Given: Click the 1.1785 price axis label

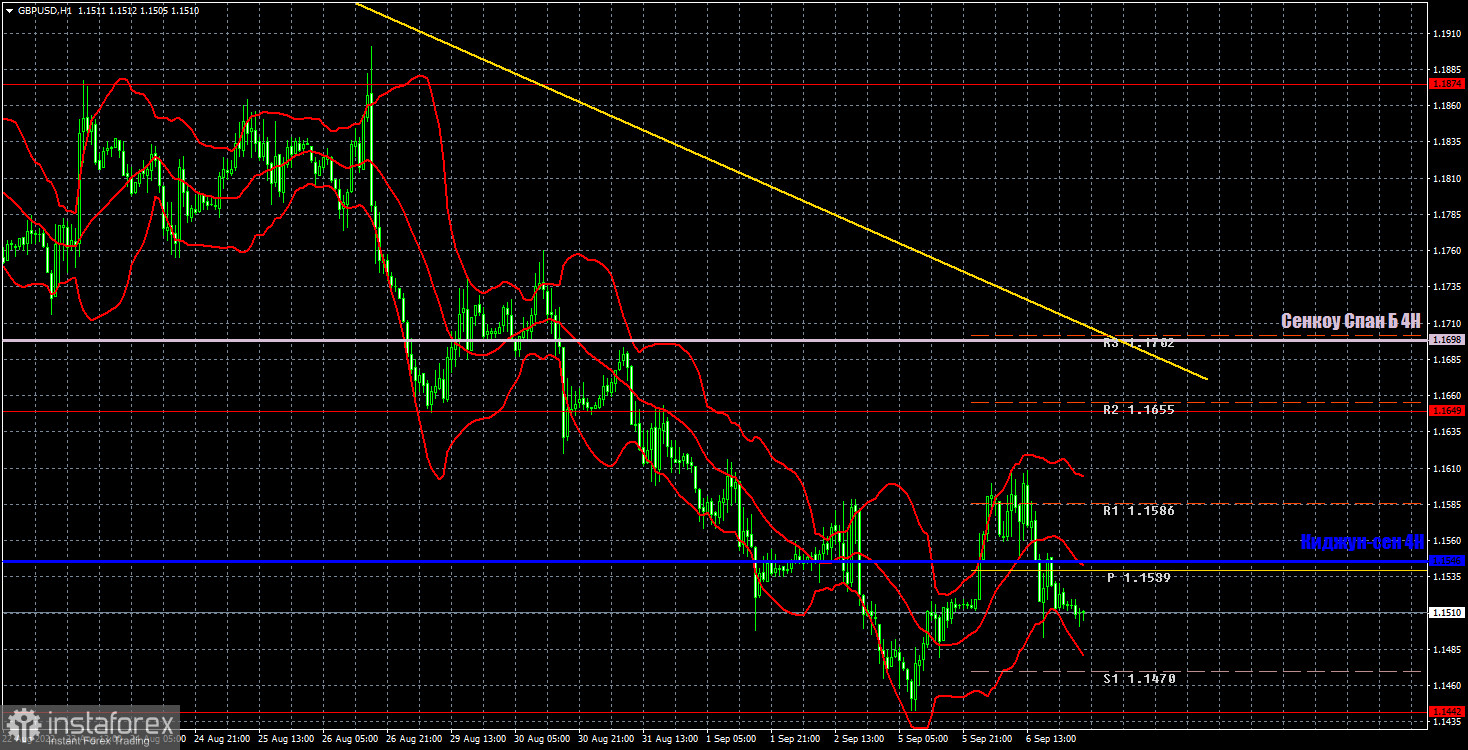Looking at the screenshot, I should (1447, 214).
